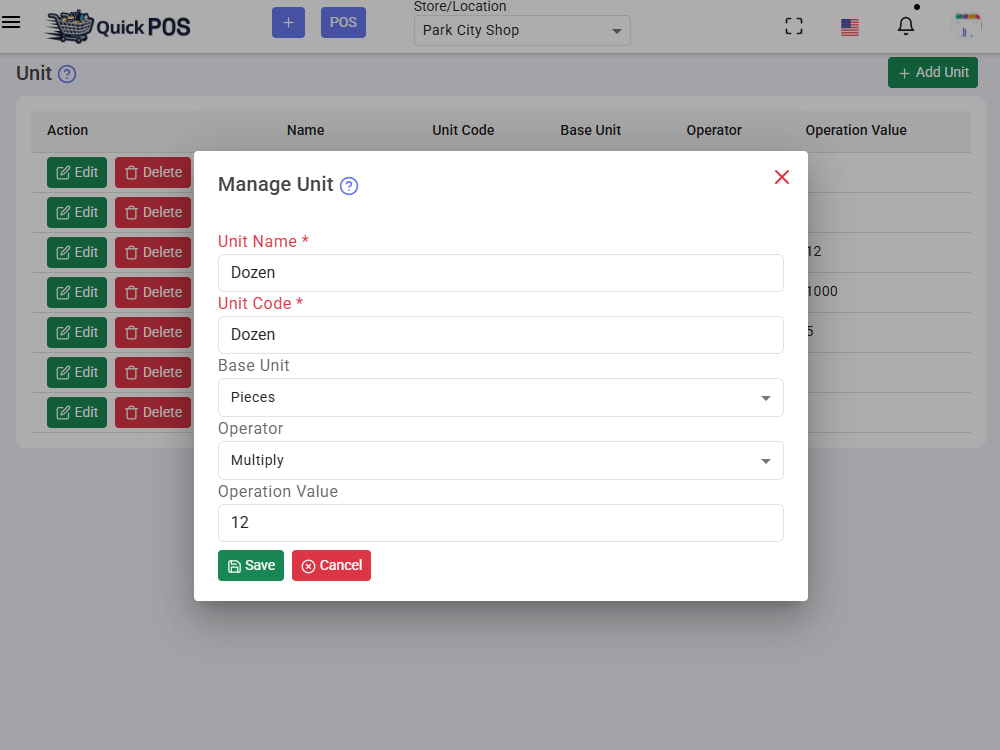Viewport: 1000px width, 750px height.
Task: Save the unit changes
Action: click(251, 566)
